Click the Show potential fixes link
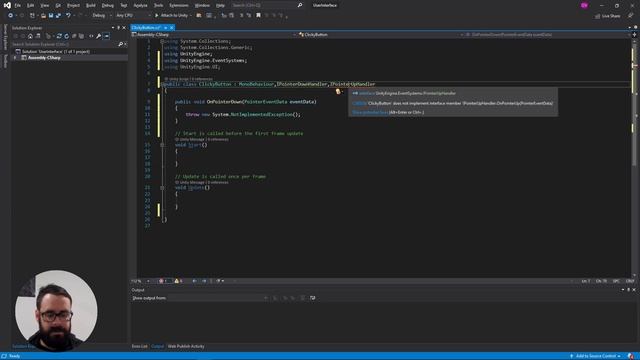 [370, 112]
